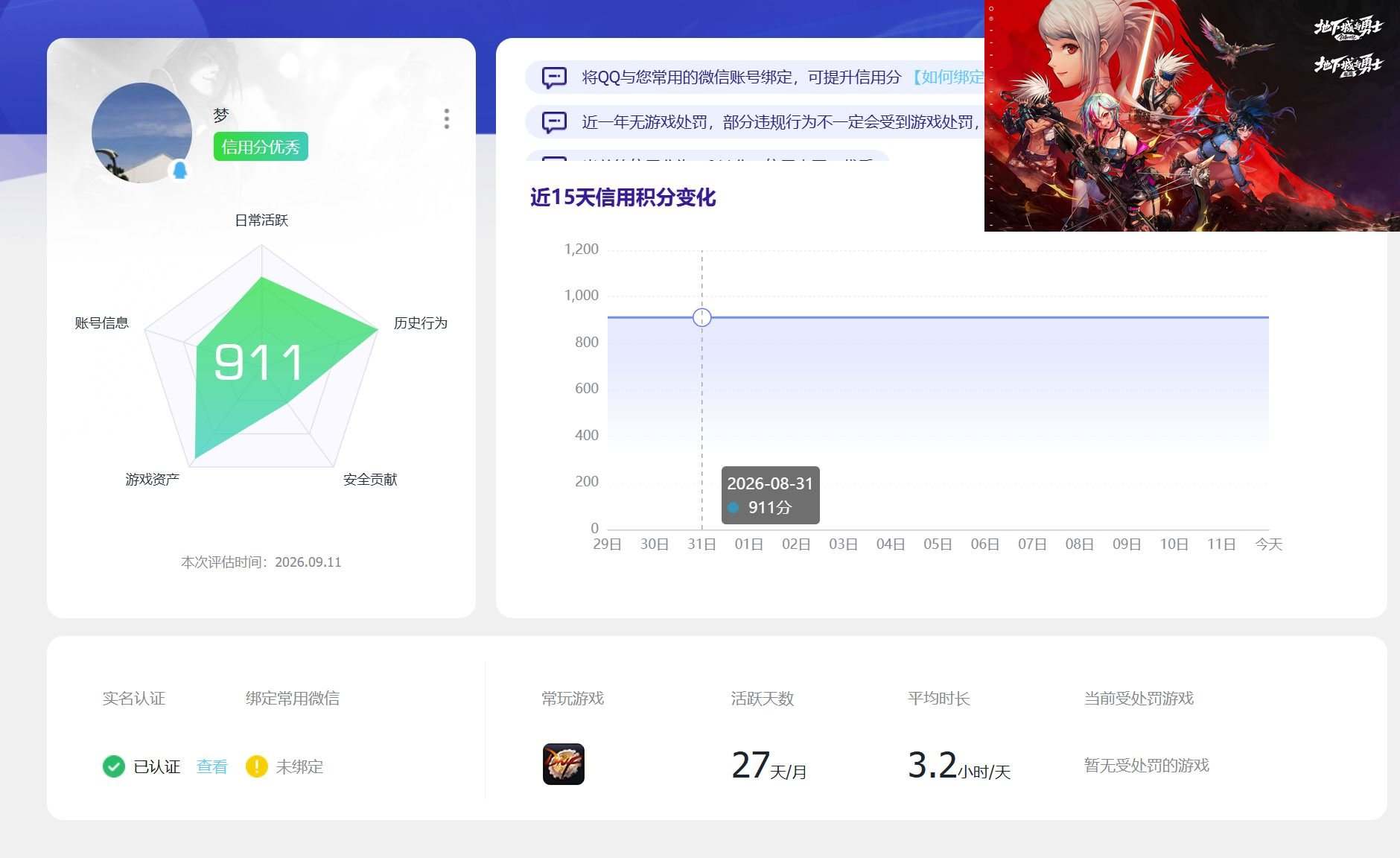
Task: Click the 2026-08-31 tooltip box
Action: coord(770,495)
